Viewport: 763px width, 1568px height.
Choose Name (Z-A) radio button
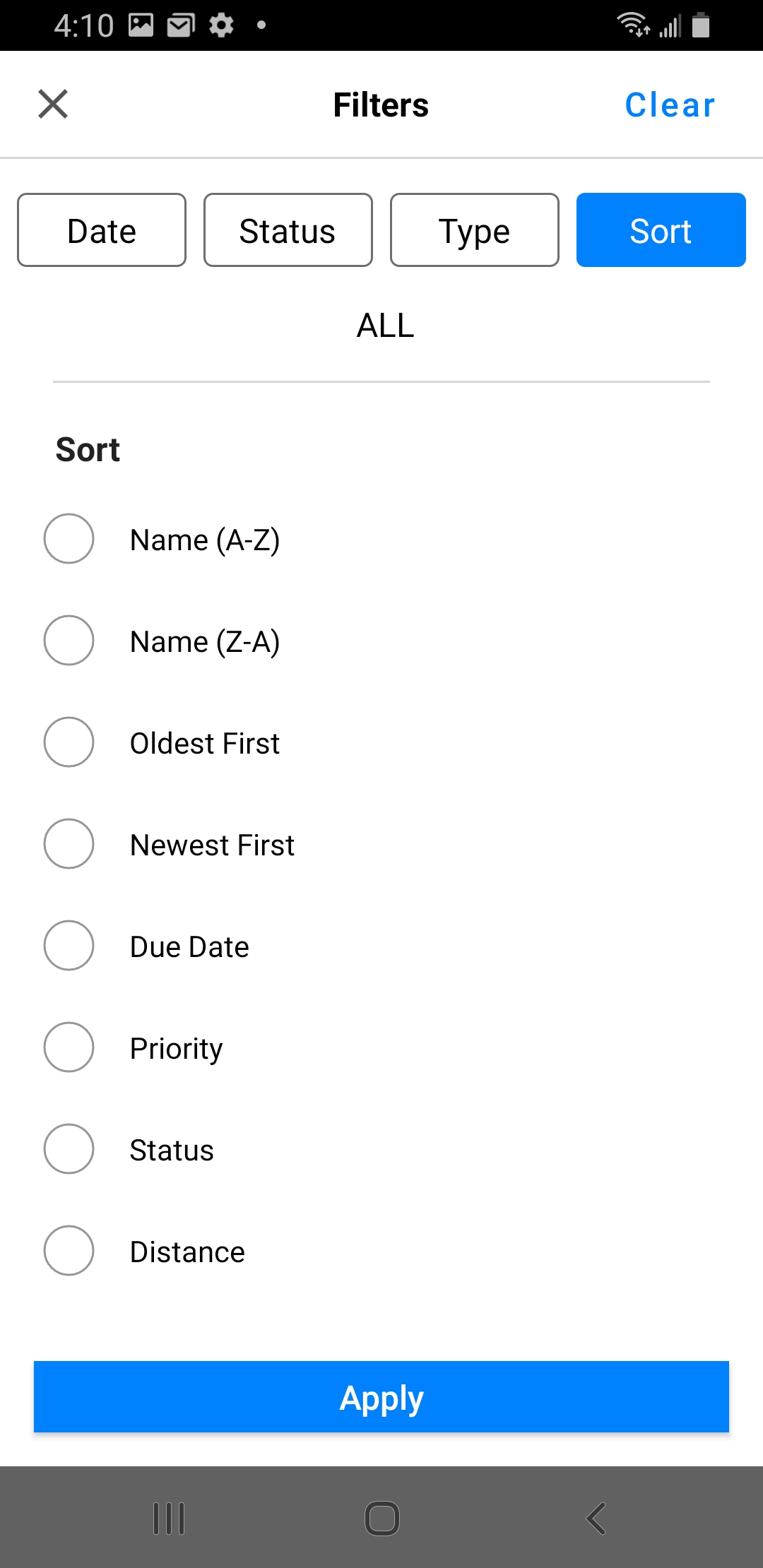[69, 641]
